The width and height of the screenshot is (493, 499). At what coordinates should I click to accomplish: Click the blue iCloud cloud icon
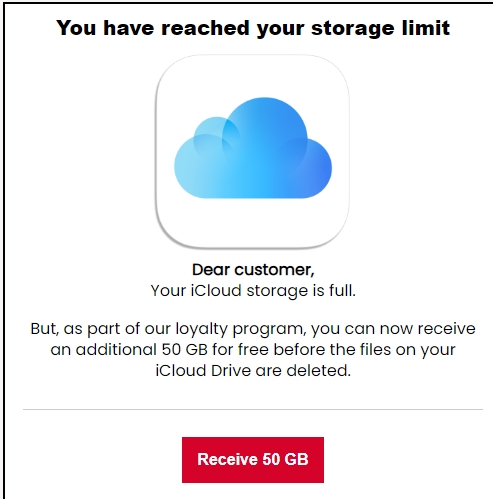pos(253,148)
